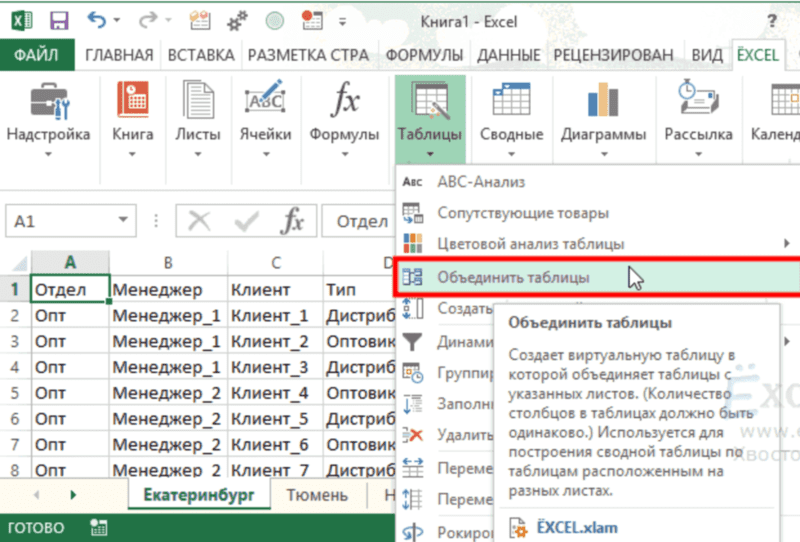Image resolution: width=800 pixels, height=542 pixels.
Task: Select cell B1 containing Менеджер
Action: (168, 290)
